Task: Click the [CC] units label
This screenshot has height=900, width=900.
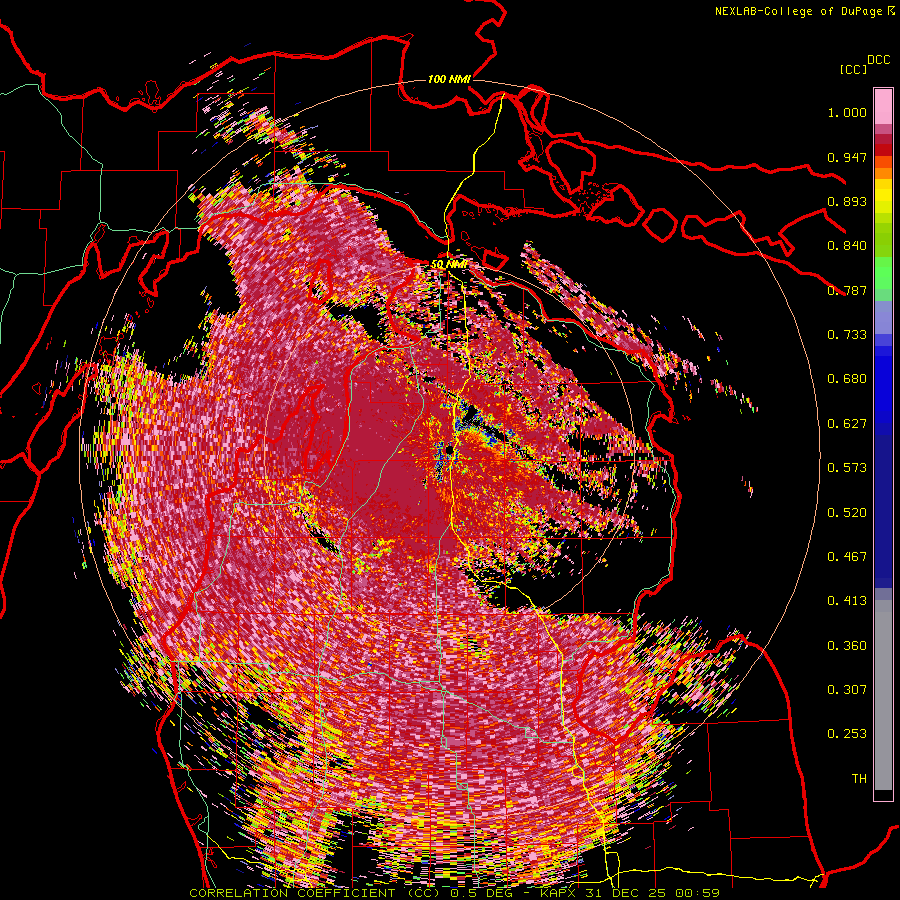Action: (x=854, y=69)
